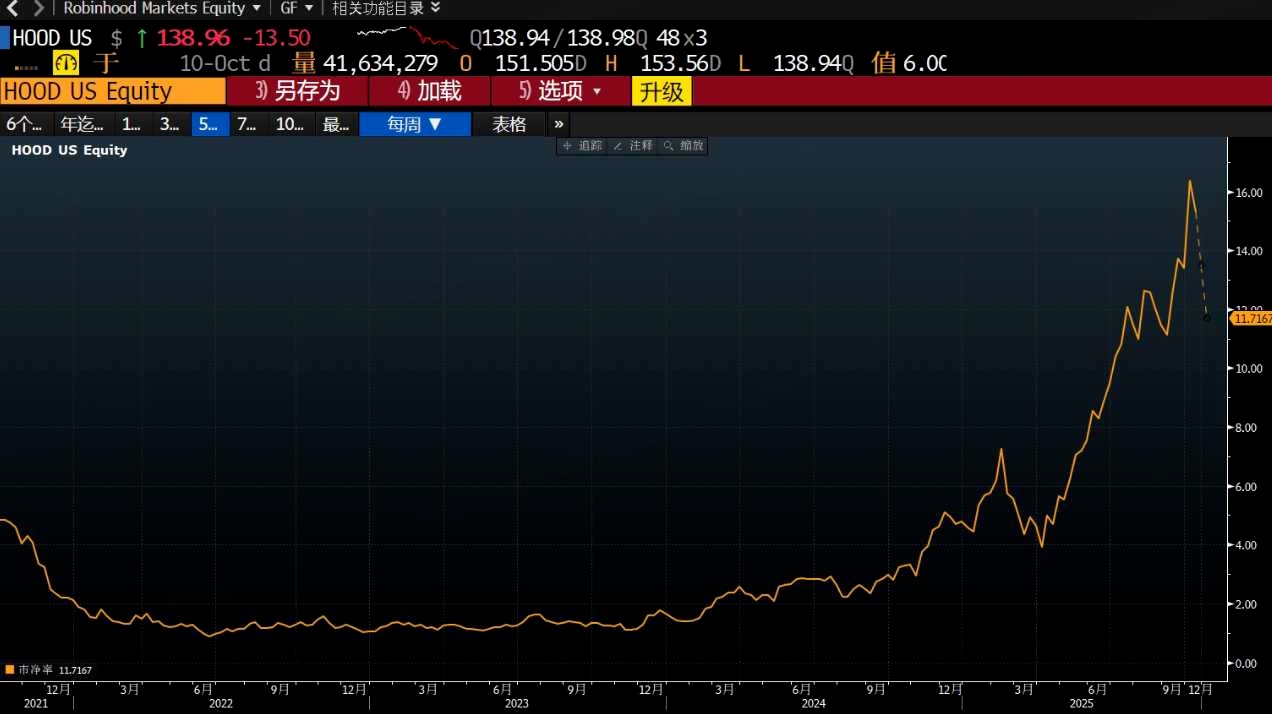Select the 6个月 time range tab
Viewport: 1272px width, 714px height.
25,124
